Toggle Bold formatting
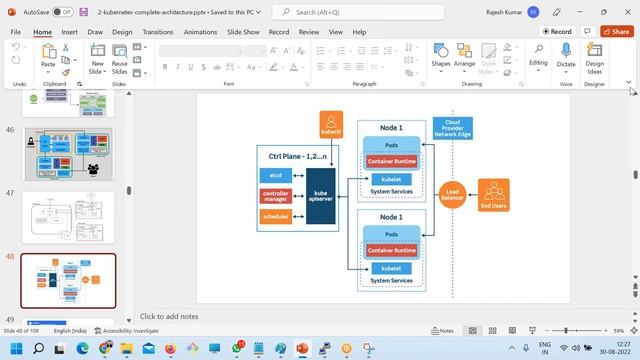Screen dimensions: 640x360 click(165, 67)
